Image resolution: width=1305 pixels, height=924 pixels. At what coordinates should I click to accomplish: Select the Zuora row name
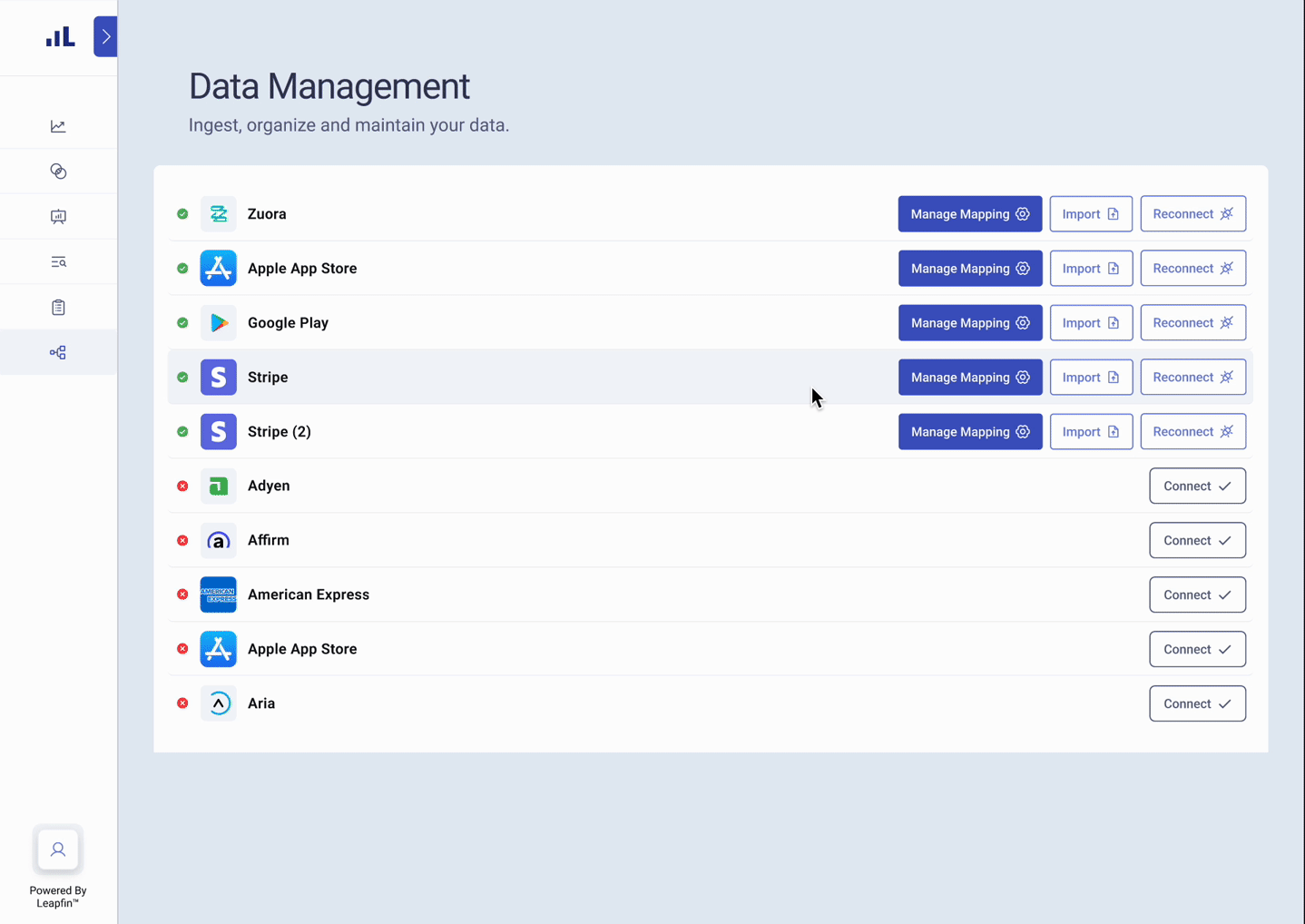click(x=267, y=214)
